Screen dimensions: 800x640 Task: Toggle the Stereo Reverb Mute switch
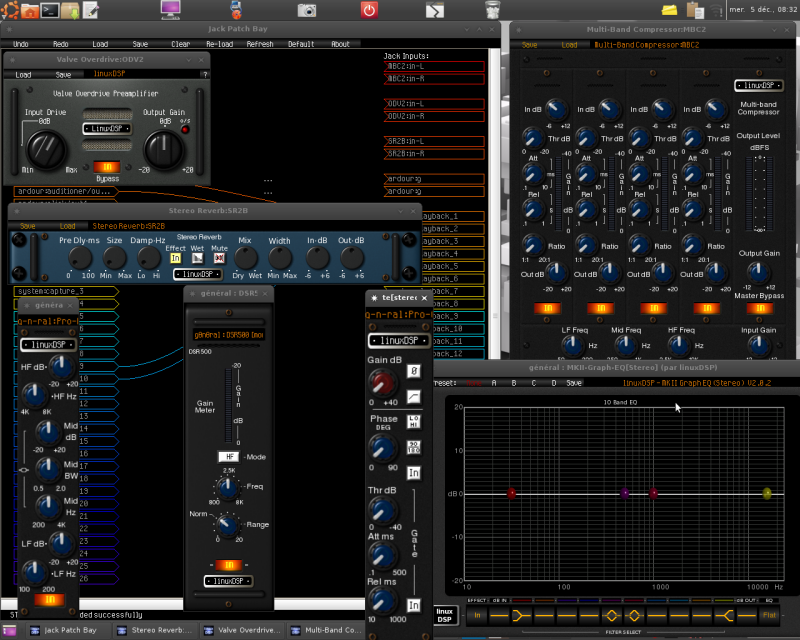click(x=218, y=258)
